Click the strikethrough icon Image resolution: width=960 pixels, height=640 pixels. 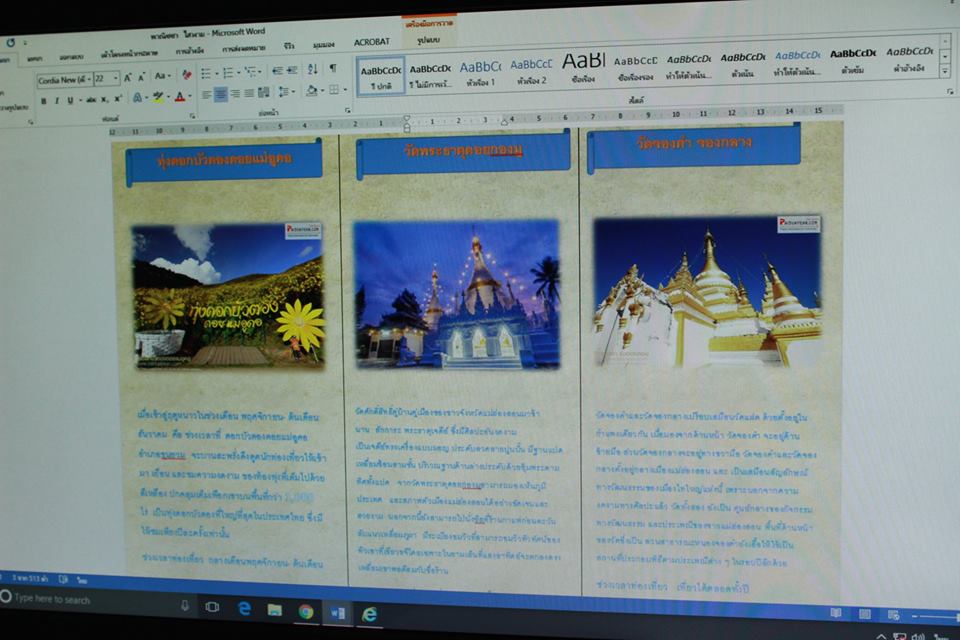(x=90, y=100)
